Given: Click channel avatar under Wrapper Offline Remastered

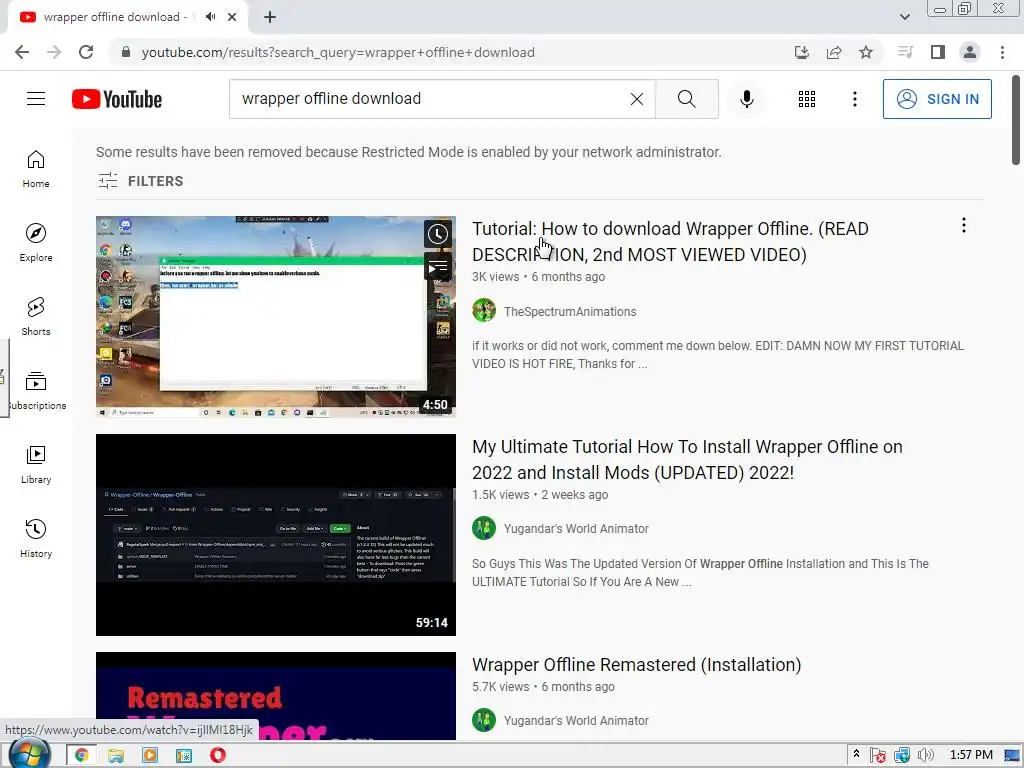Looking at the screenshot, I should click(484, 720).
